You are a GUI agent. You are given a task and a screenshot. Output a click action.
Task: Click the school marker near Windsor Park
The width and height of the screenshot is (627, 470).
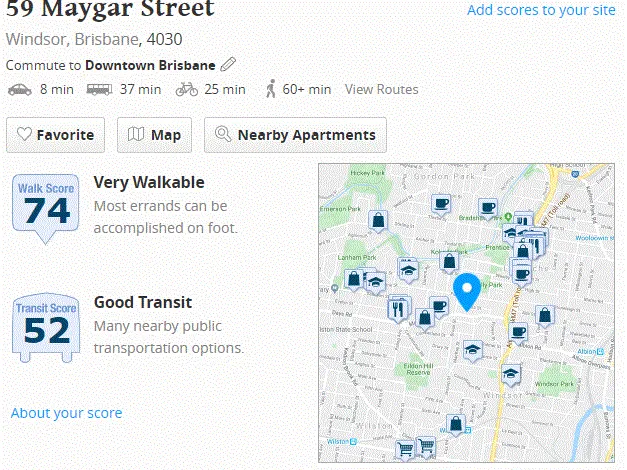(510, 375)
